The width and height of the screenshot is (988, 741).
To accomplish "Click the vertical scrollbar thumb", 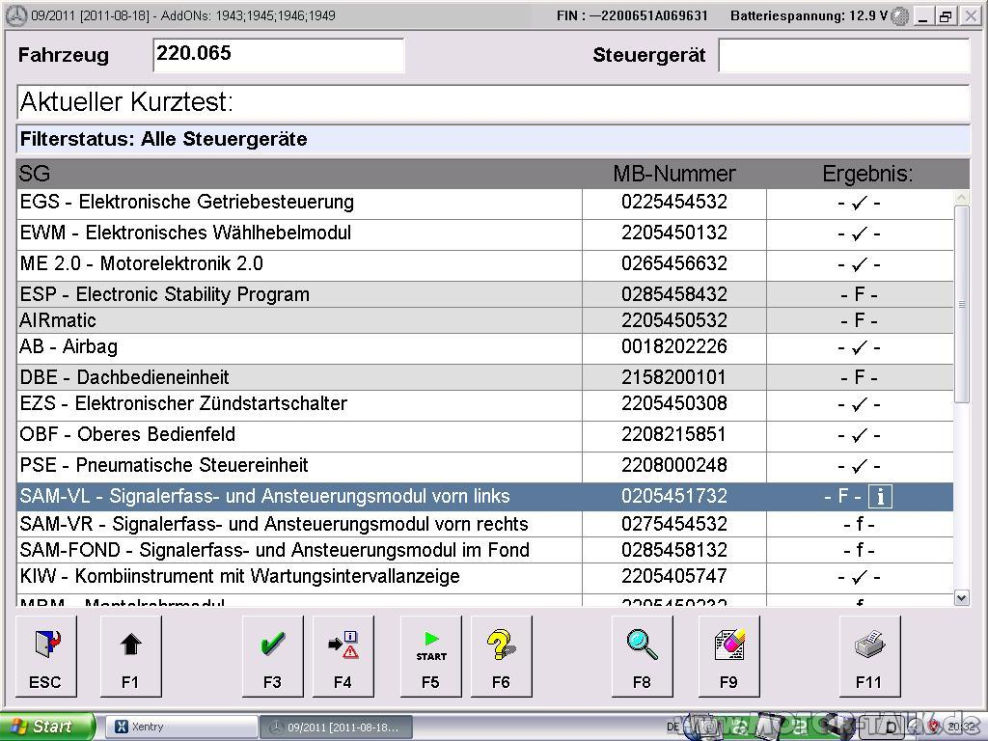I will click(962, 304).
